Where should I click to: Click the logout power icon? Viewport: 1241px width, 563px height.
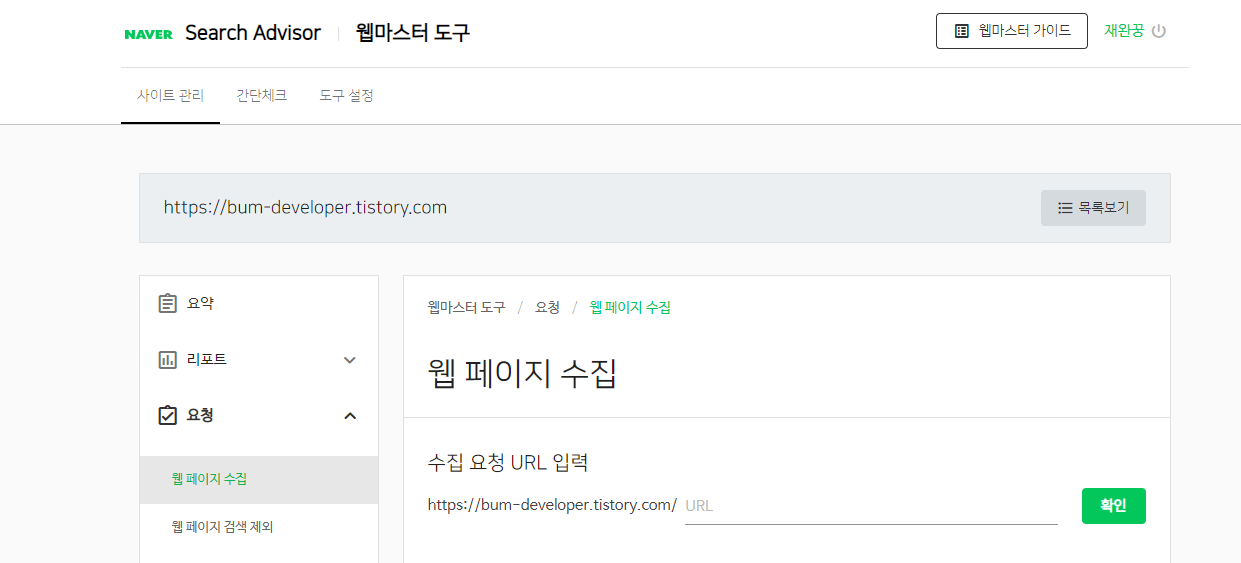click(x=1159, y=31)
